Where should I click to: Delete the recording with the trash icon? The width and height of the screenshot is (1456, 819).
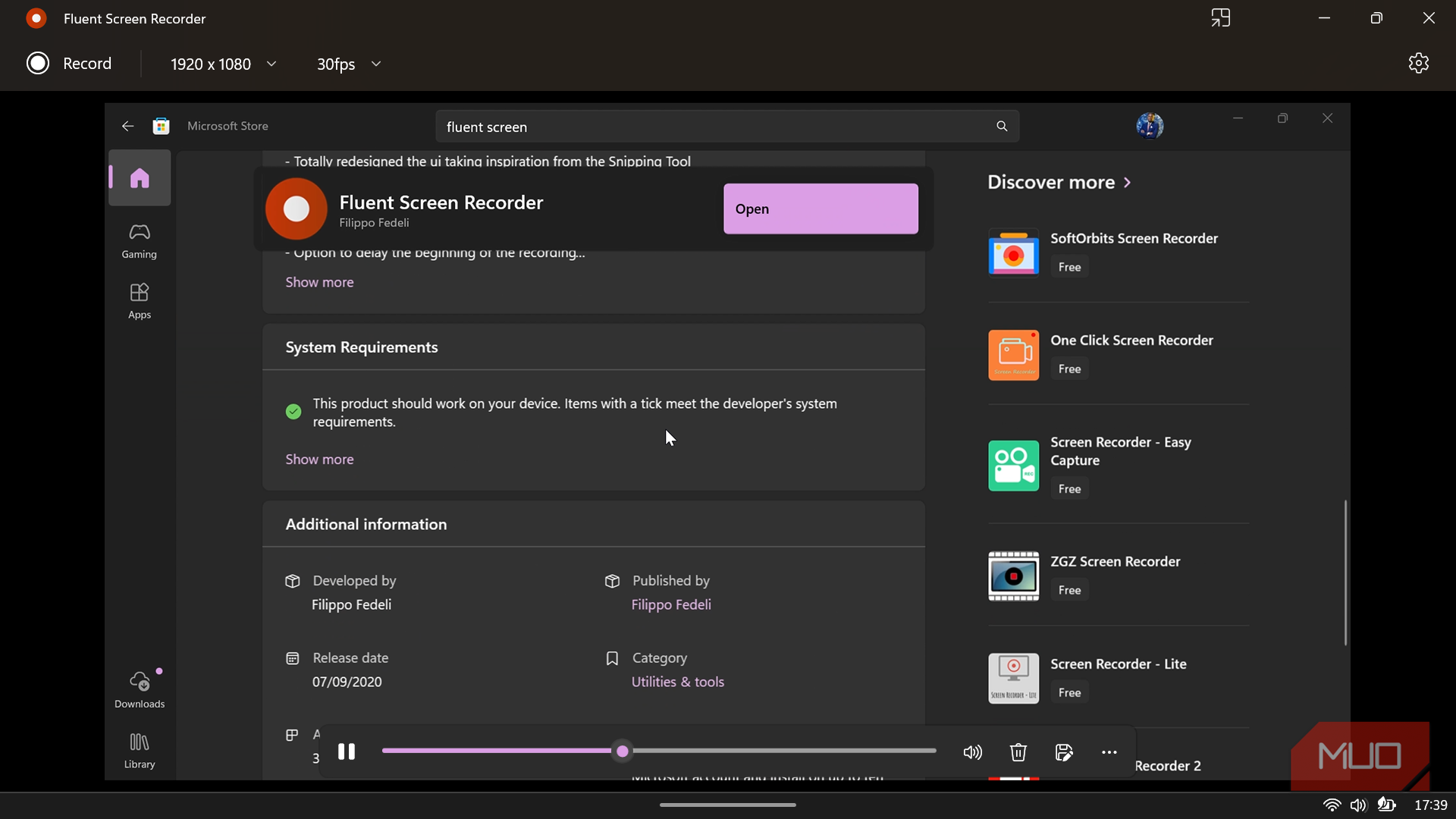[1018, 752]
